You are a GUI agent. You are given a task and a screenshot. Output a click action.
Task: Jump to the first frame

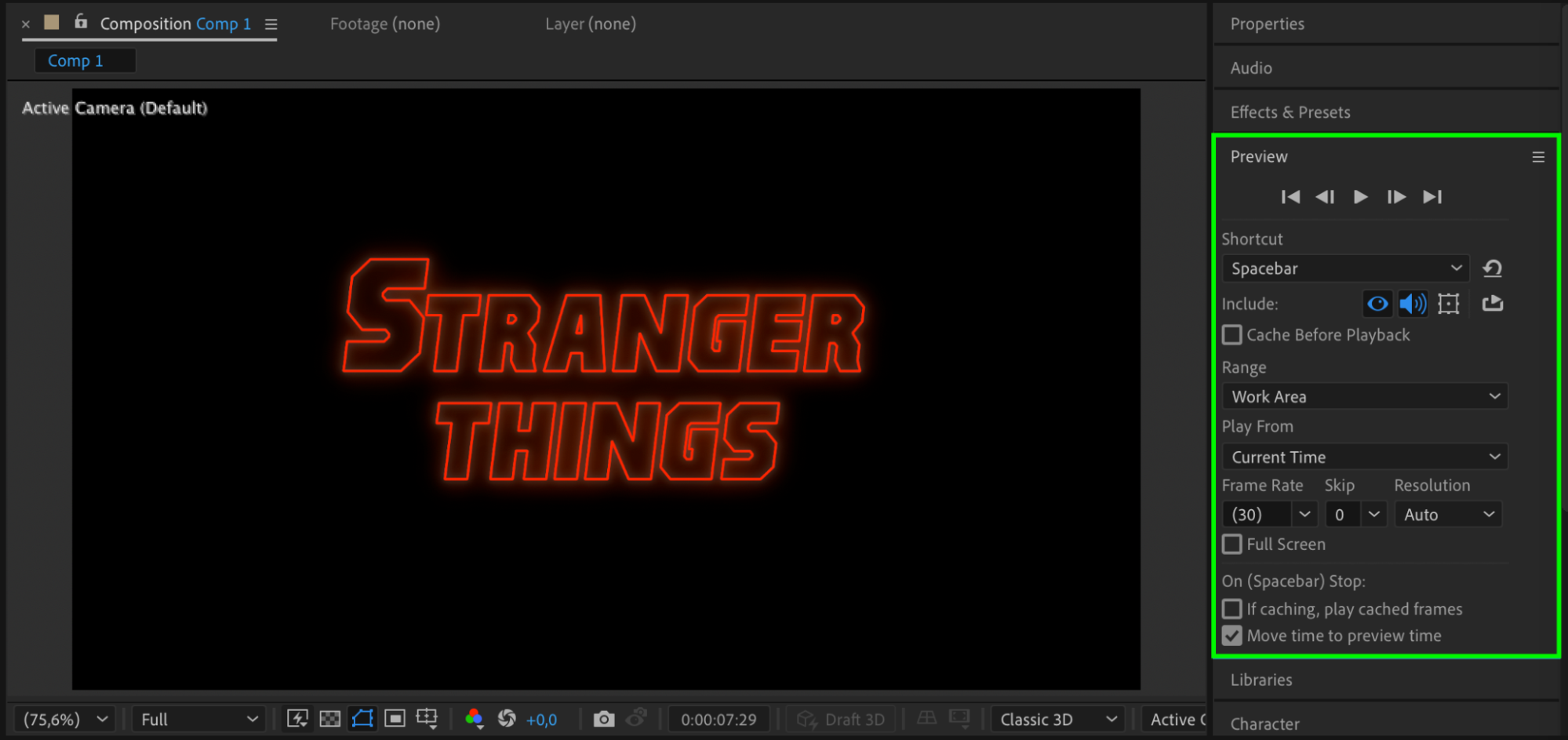[1290, 197]
